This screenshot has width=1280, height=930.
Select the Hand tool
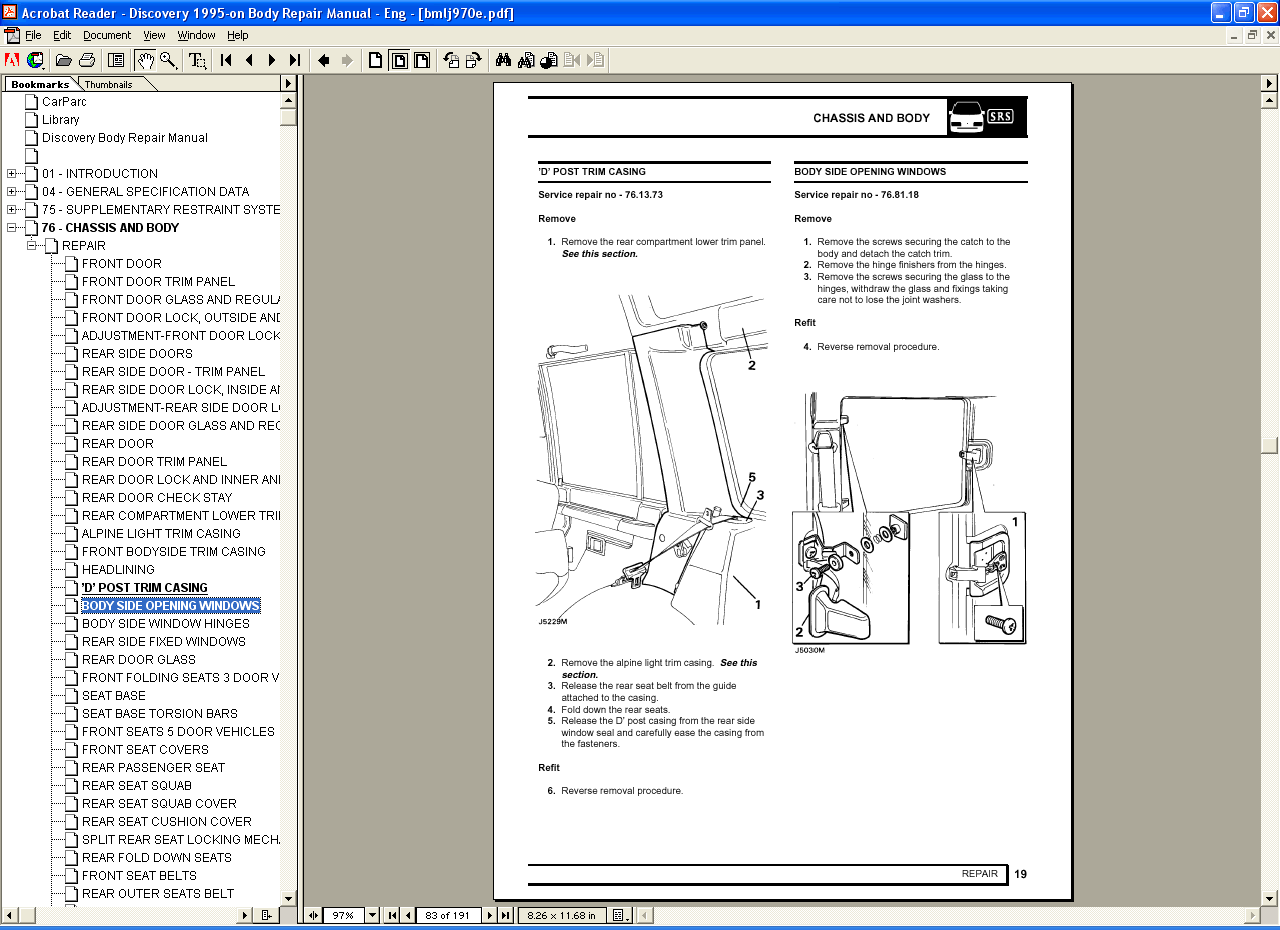[146, 60]
